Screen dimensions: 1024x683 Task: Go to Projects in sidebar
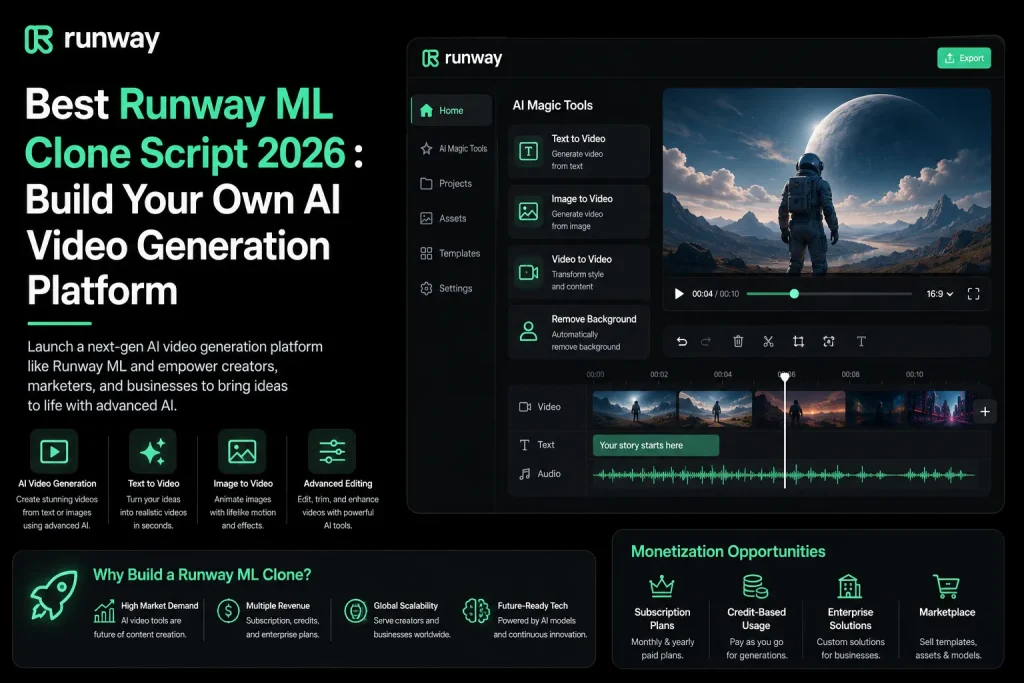point(446,183)
